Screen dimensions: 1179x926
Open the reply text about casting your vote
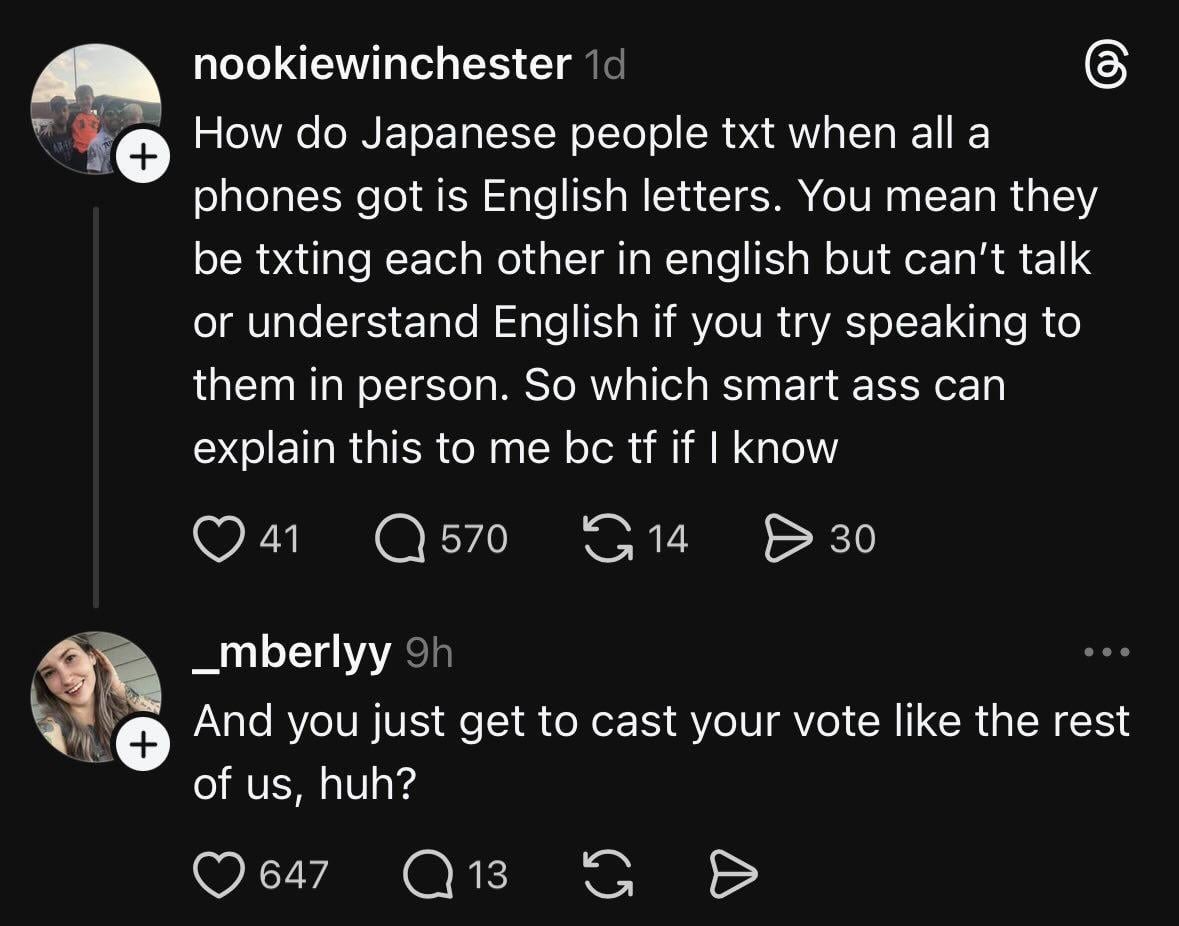[660, 752]
